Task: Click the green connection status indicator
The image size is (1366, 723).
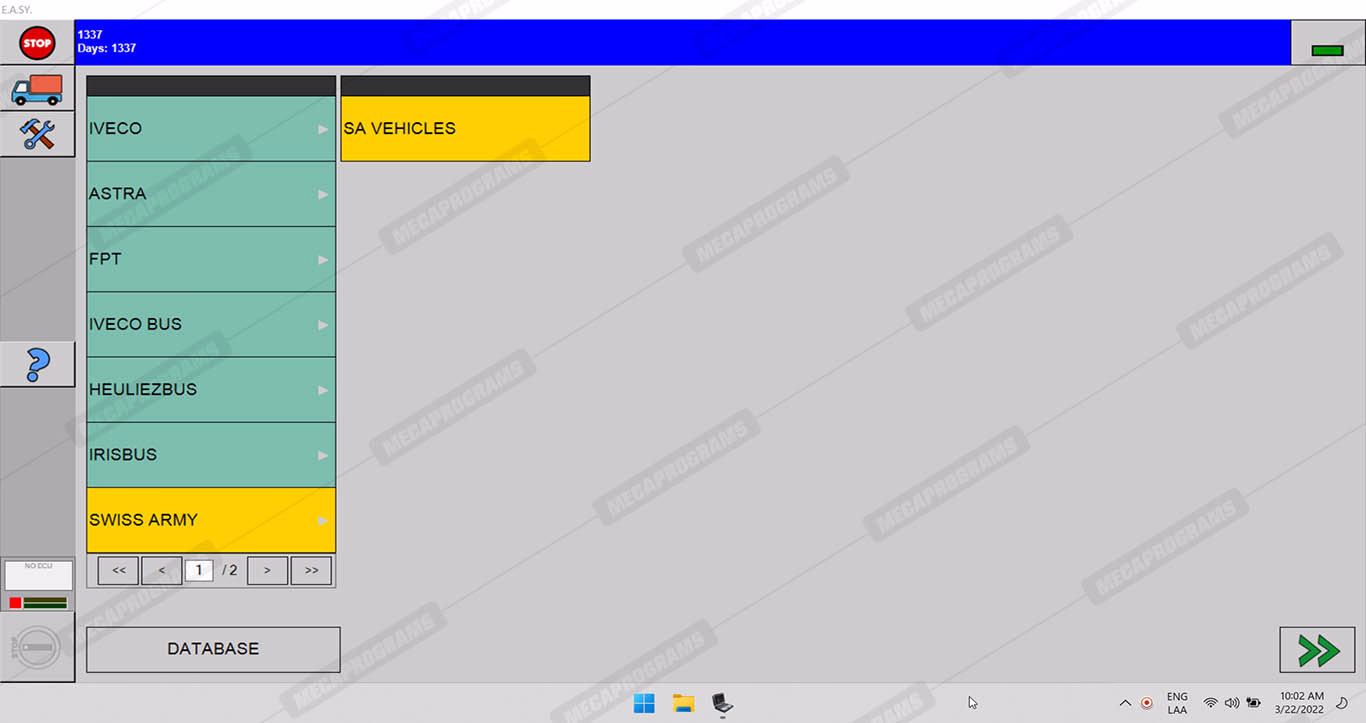Action: coord(1327,50)
